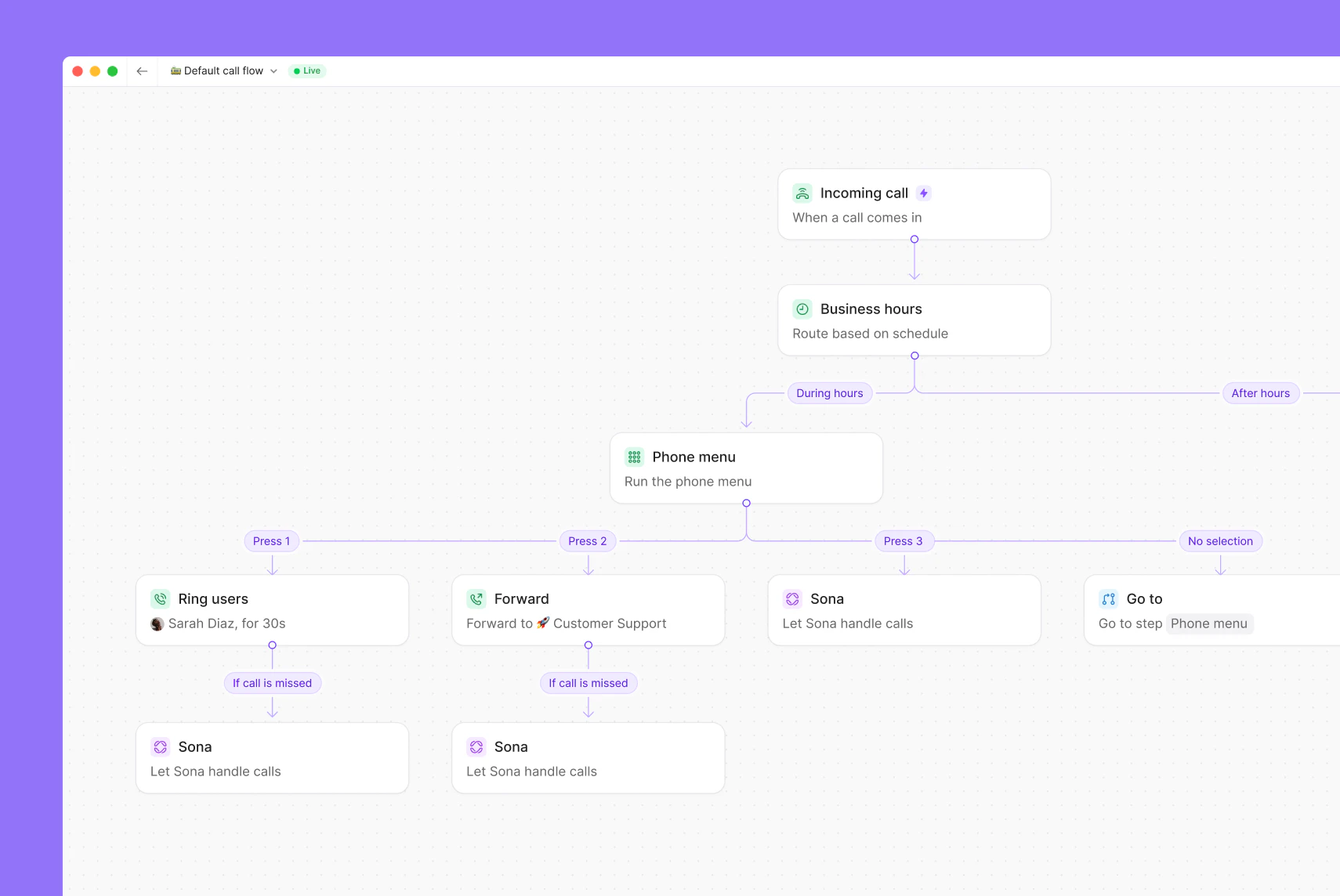Click the Sona icon on the bottom-left Sona node
The width and height of the screenshot is (1340, 896).
coord(161,746)
